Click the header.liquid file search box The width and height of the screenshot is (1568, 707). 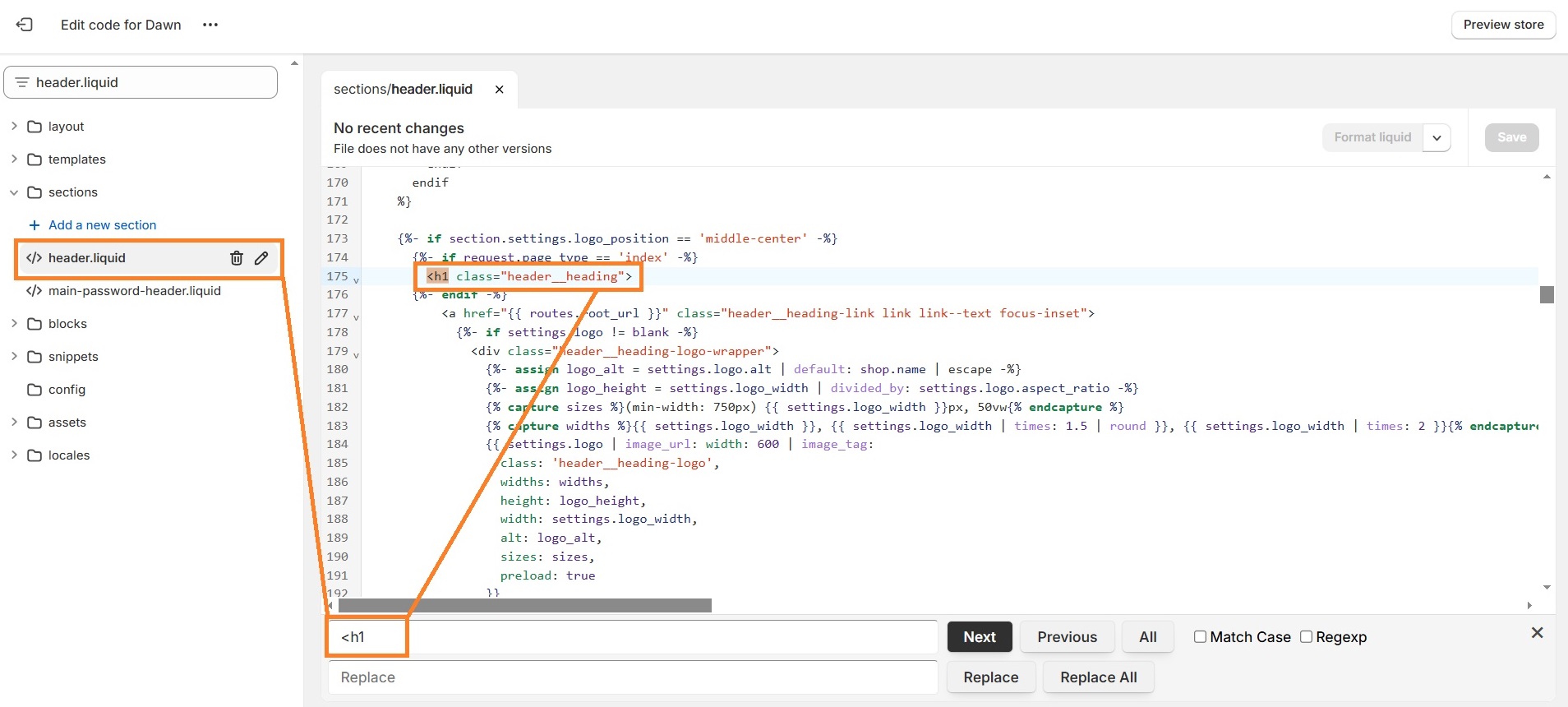(141, 82)
